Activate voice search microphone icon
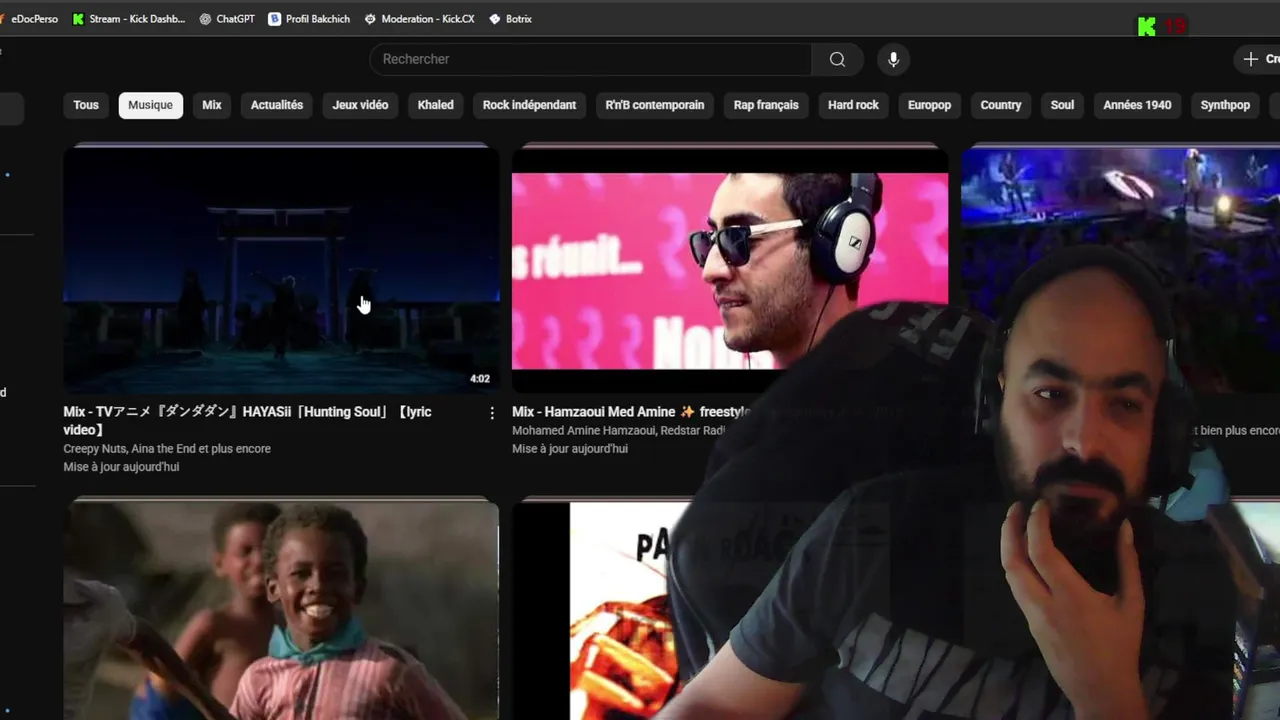1280x720 pixels. tap(893, 59)
